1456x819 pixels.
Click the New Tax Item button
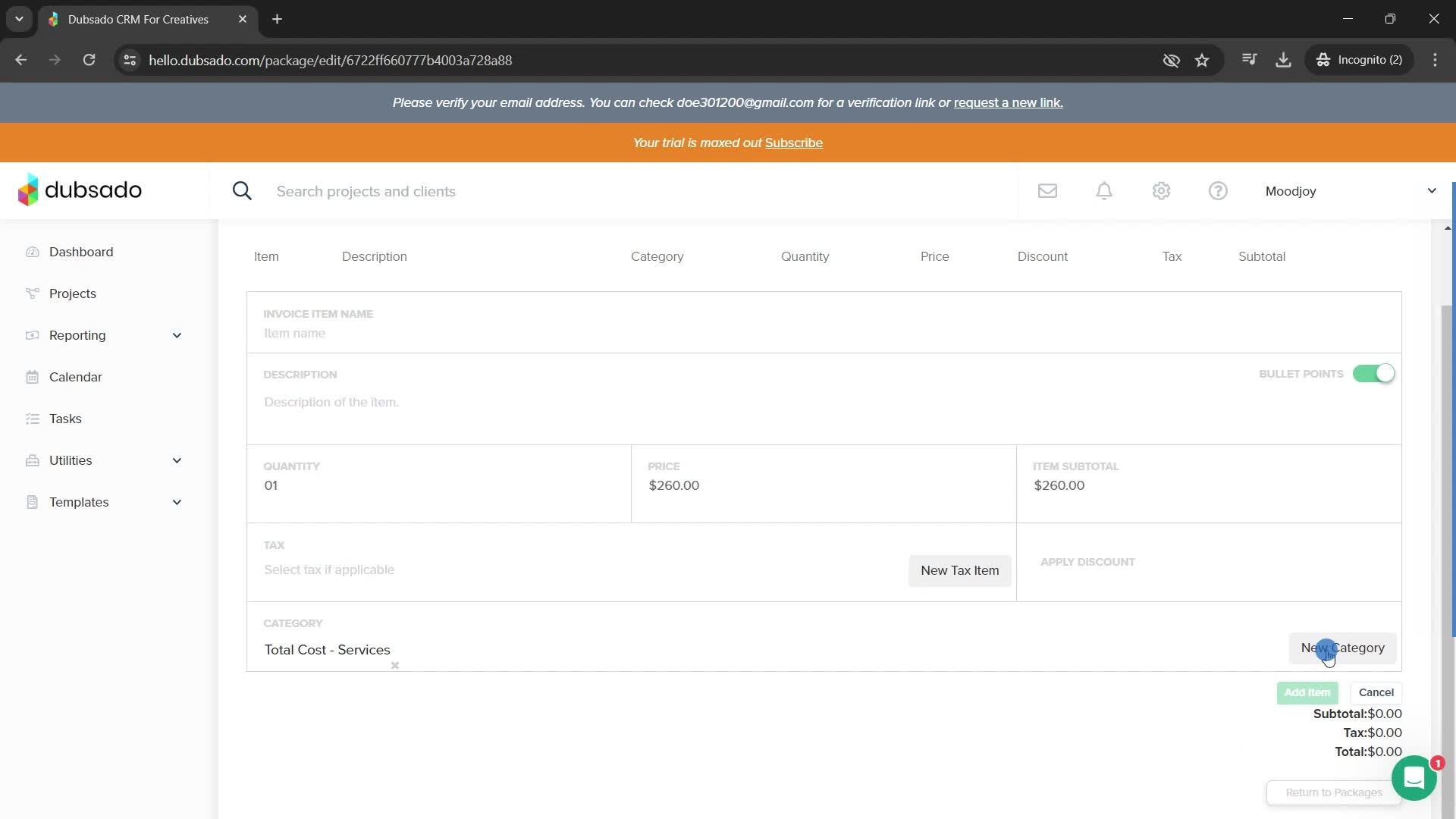pyautogui.click(x=959, y=570)
